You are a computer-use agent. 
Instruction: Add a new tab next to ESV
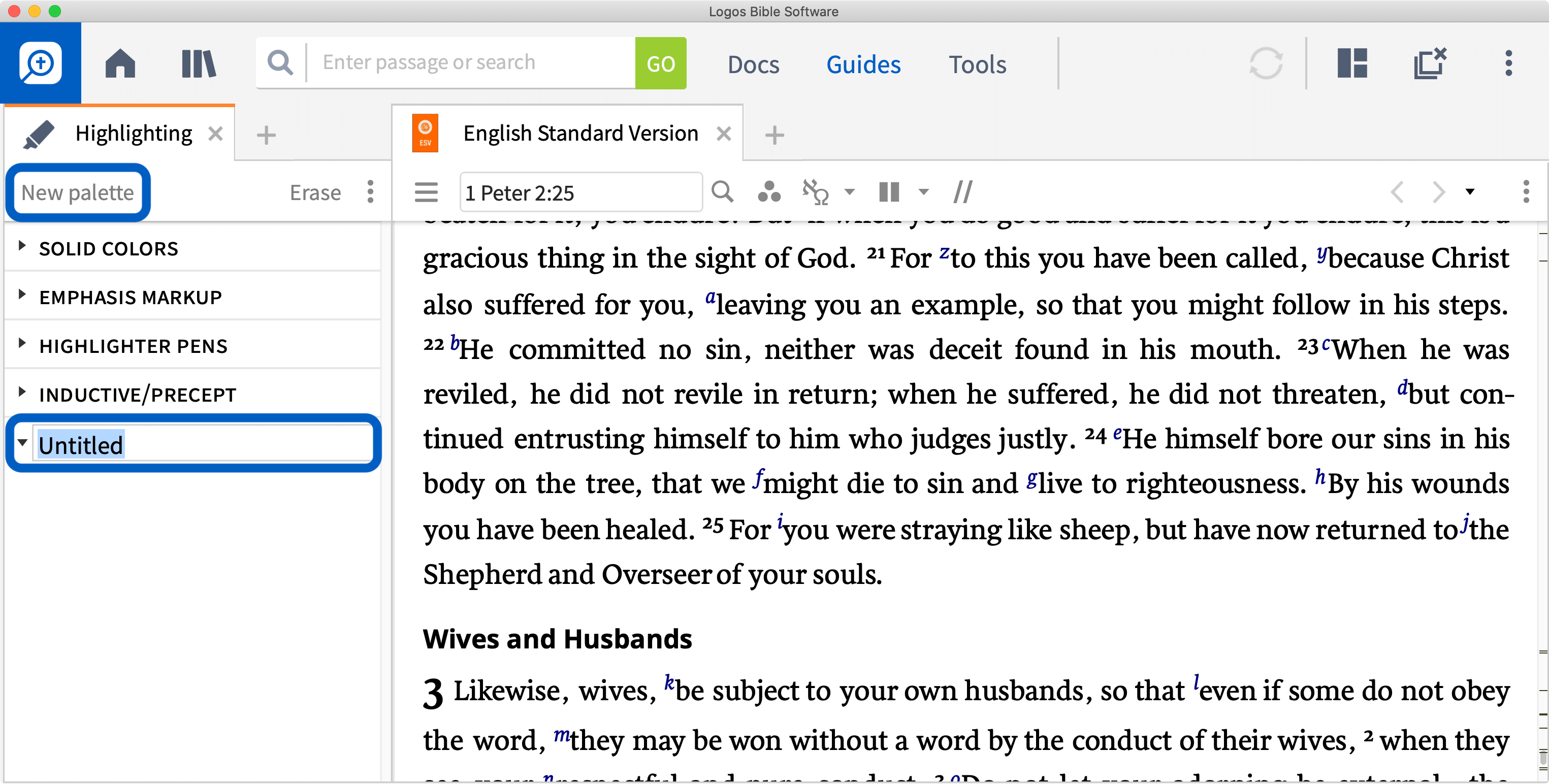(x=774, y=135)
